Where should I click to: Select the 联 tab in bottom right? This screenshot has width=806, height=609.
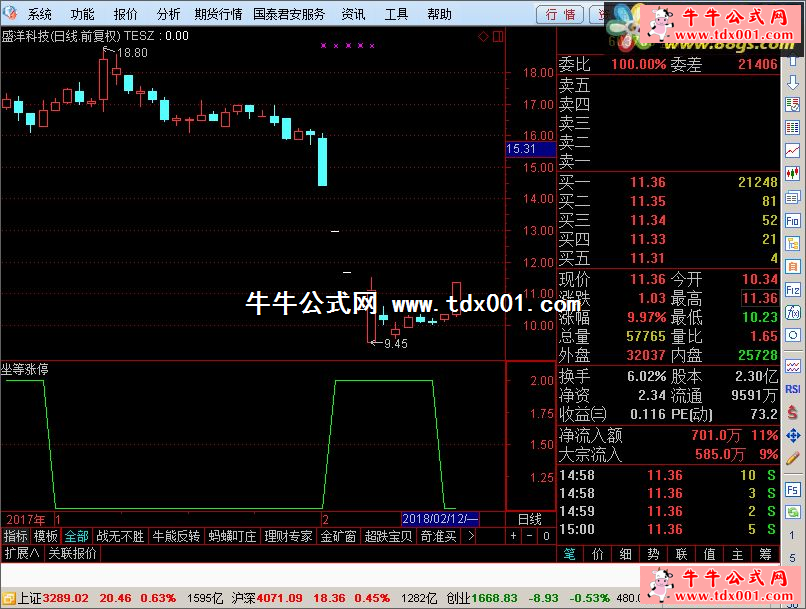(682, 554)
